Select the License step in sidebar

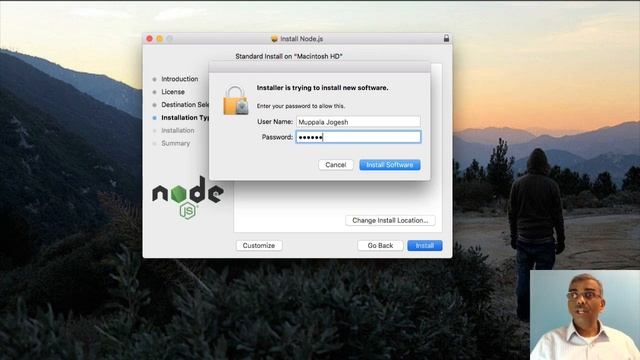point(173,92)
